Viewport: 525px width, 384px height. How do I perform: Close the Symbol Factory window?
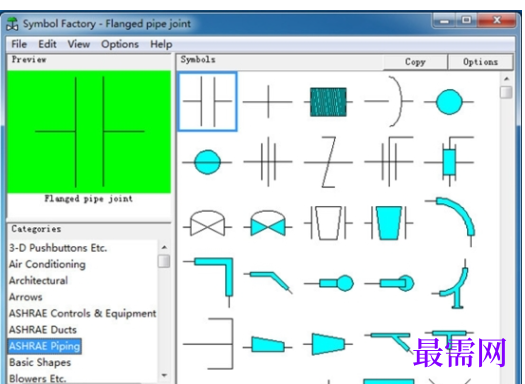tap(497, 20)
